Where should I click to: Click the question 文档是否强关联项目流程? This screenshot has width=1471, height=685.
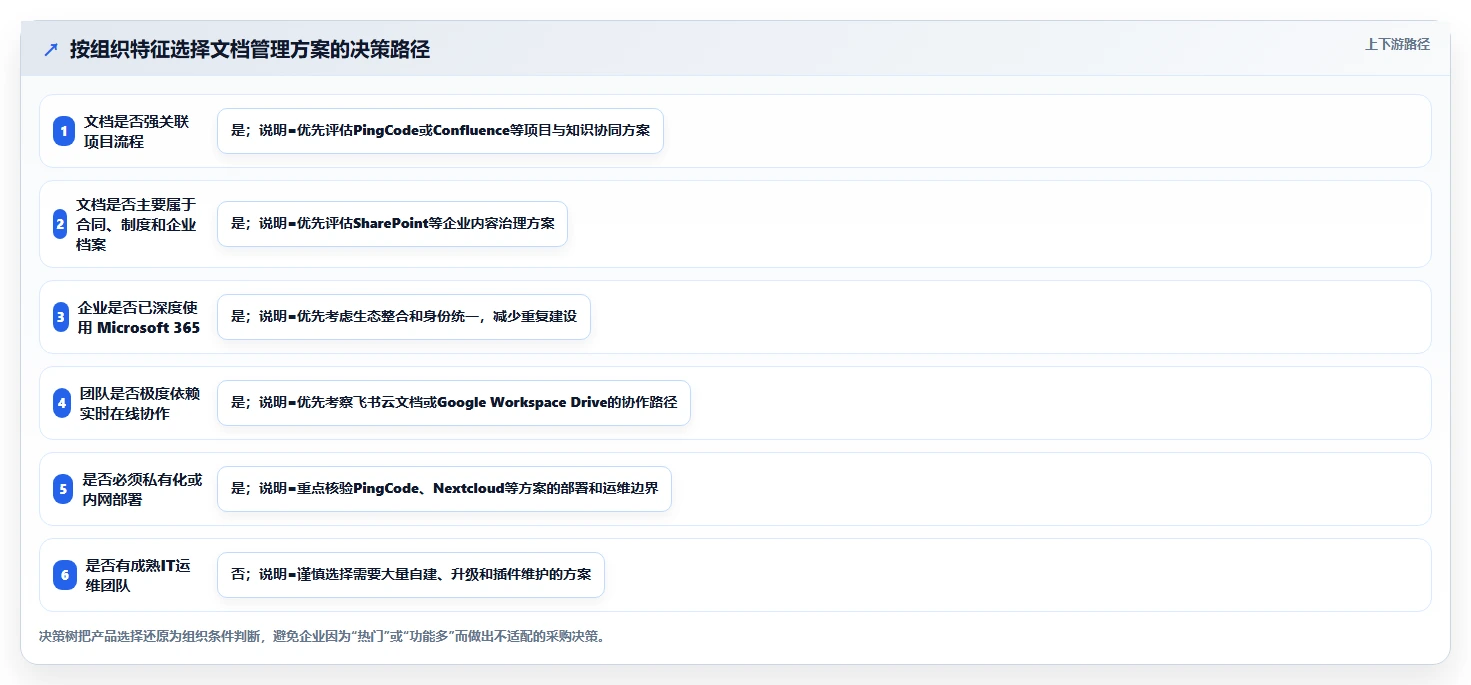point(137,131)
